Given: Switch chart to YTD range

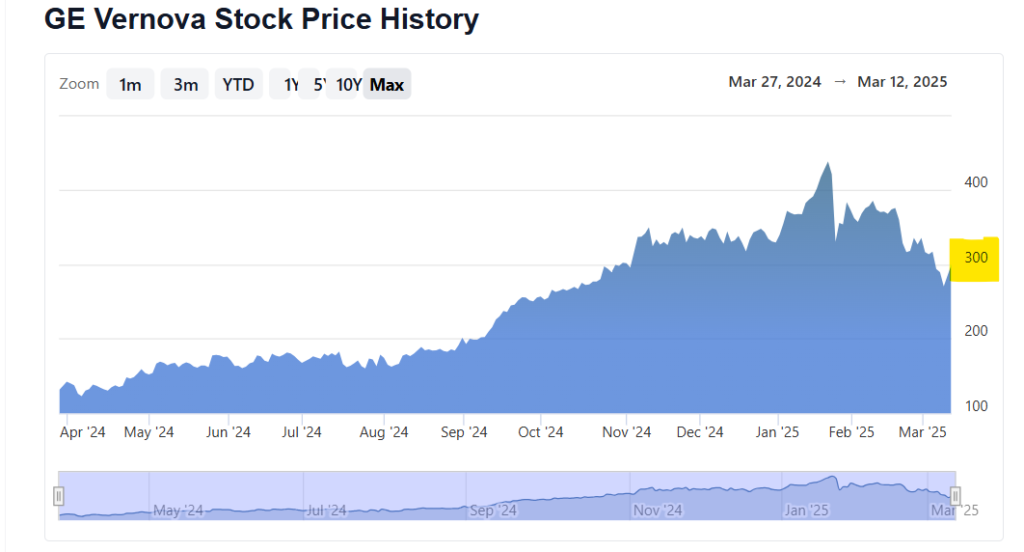Looking at the screenshot, I should coord(238,84).
